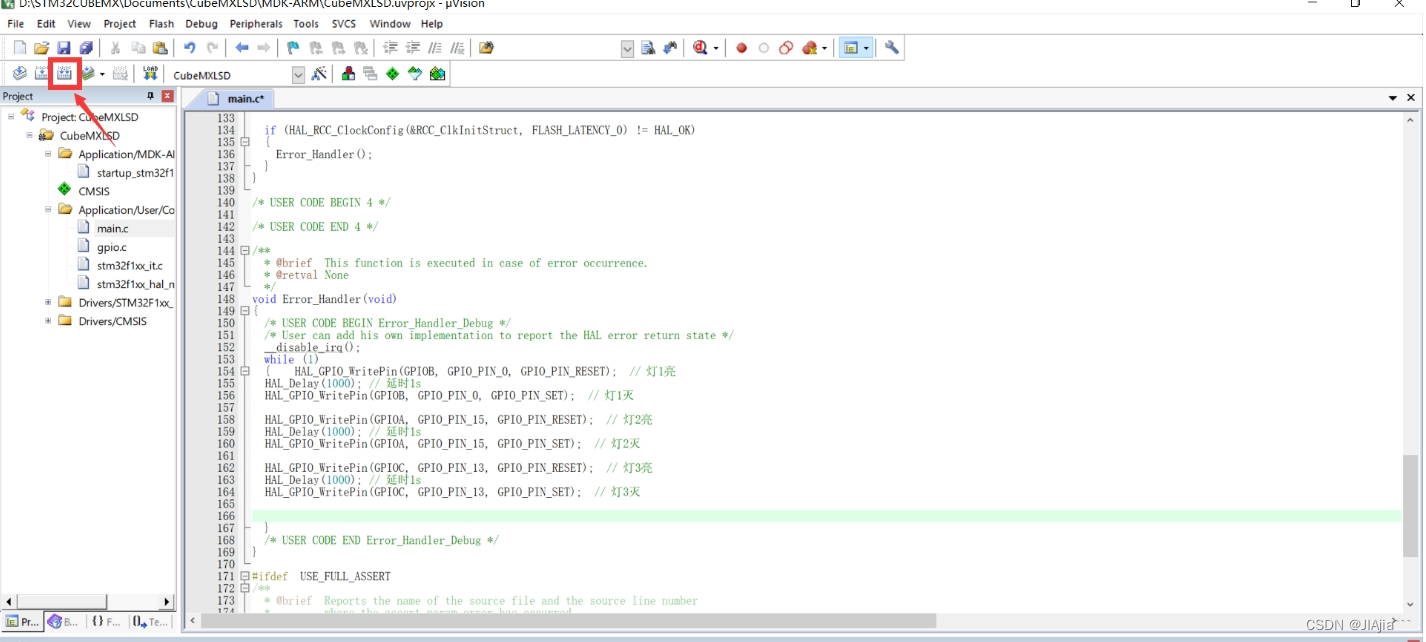This screenshot has width=1426, height=642.
Task: Navigate backwards with blue left arrow
Action: click(x=241, y=48)
